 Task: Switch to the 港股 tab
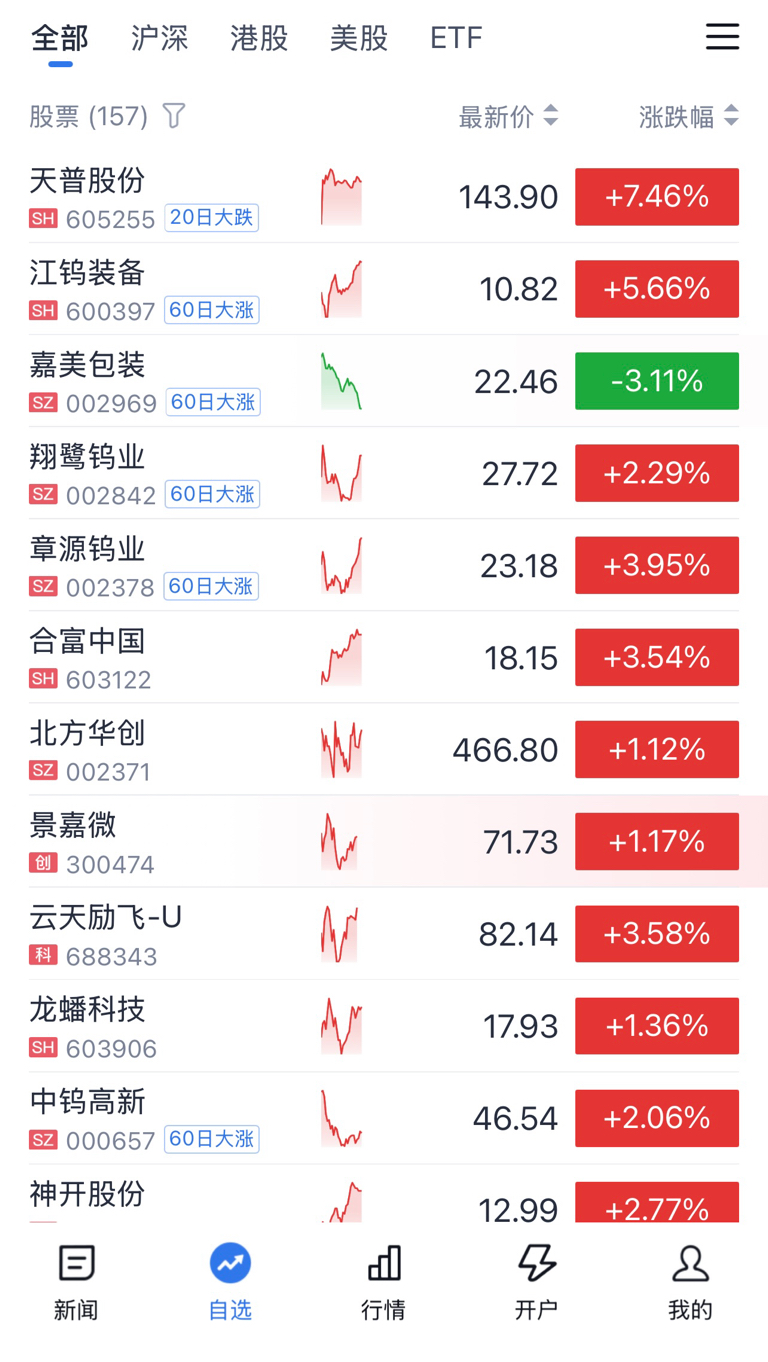(259, 38)
